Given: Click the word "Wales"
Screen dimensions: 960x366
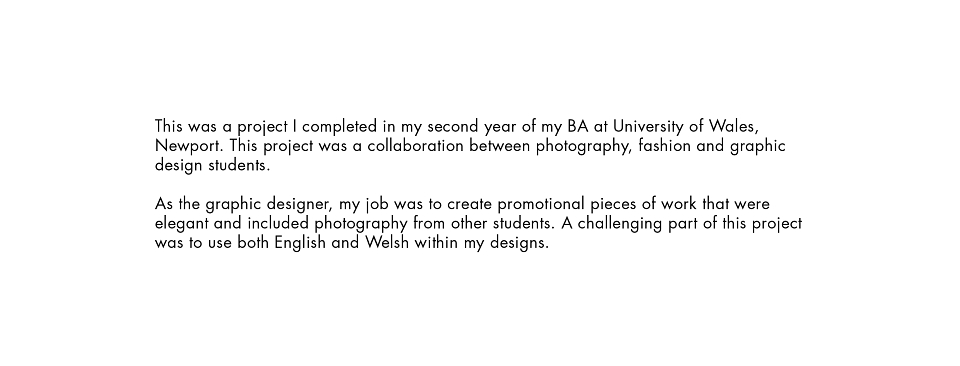Looking at the screenshot, I should tap(733, 127).
